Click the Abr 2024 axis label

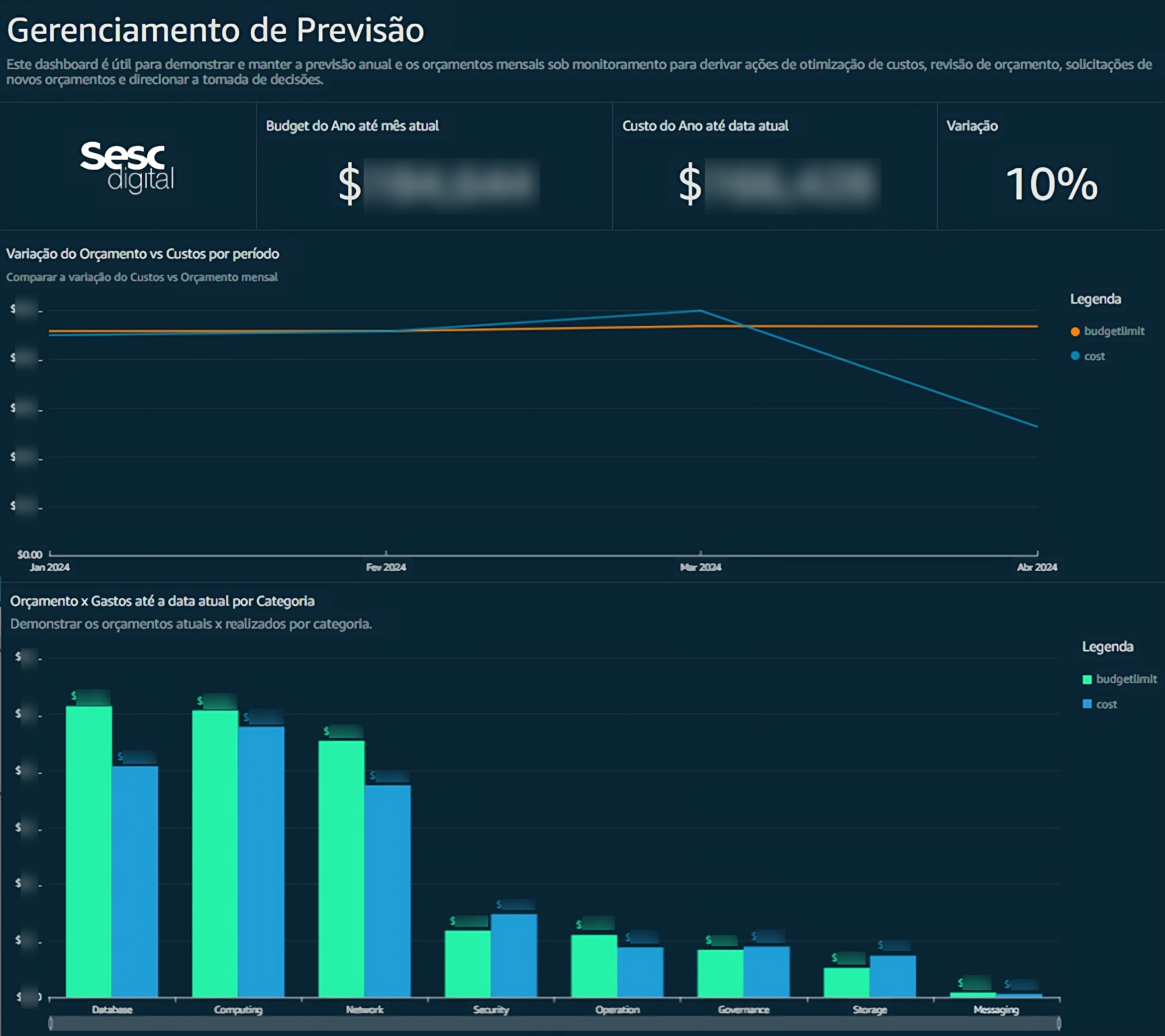pos(1037,567)
